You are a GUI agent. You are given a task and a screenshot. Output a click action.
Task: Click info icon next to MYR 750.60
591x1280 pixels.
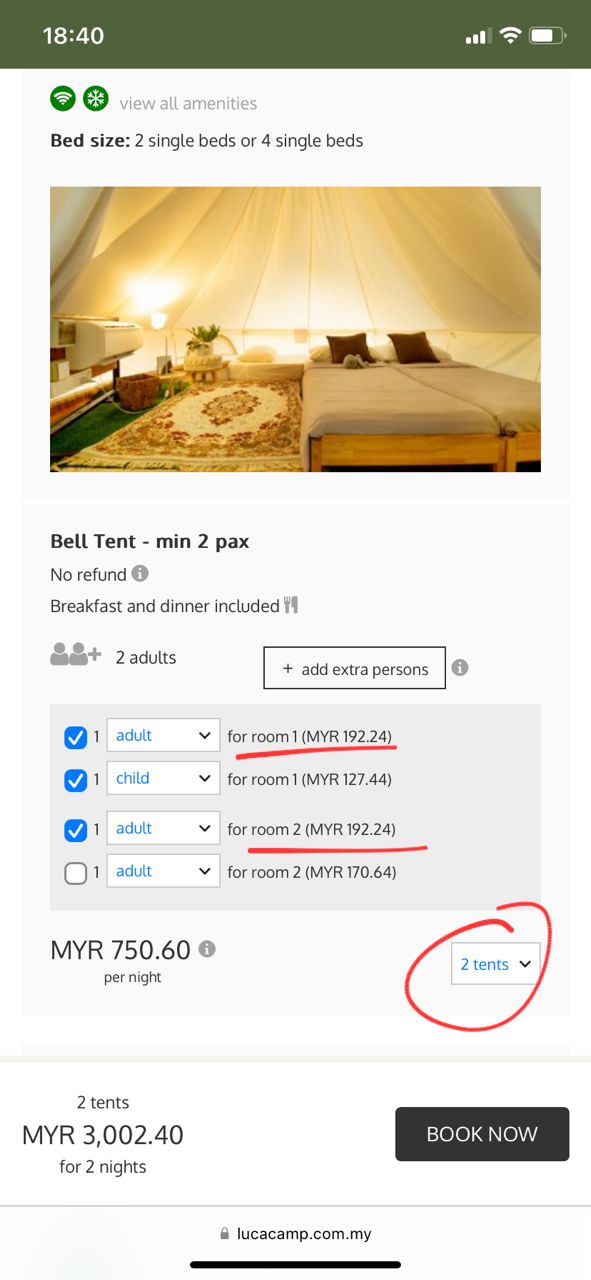(207, 949)
